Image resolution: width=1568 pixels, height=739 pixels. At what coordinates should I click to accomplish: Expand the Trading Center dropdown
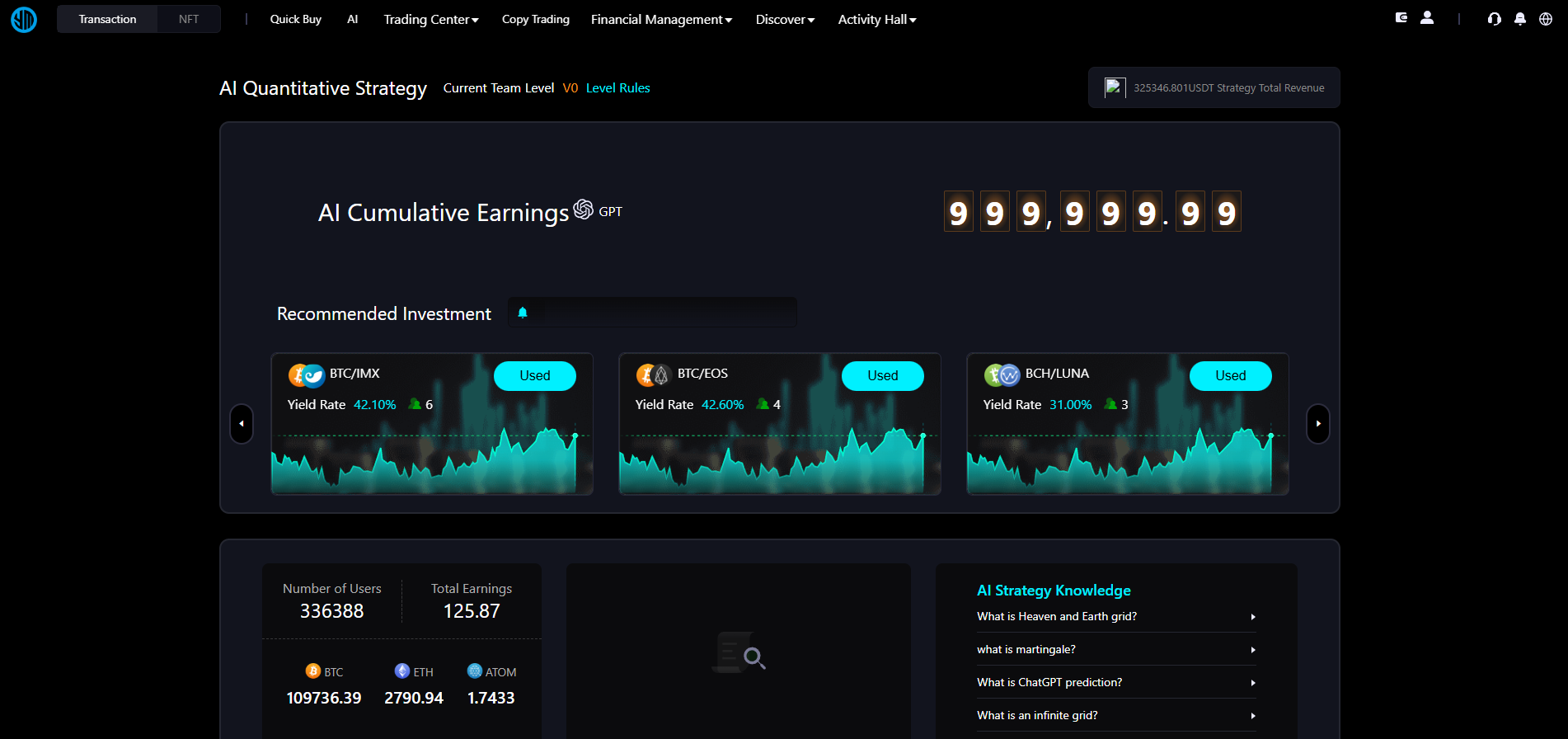coord(431,19)
